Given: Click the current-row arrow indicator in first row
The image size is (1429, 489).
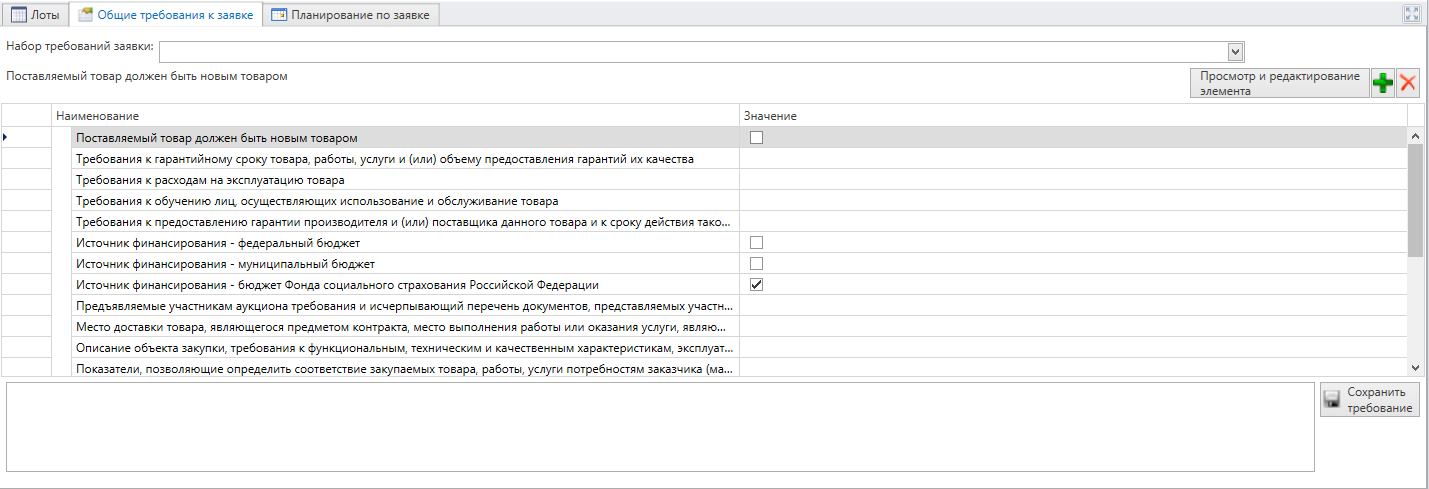Looking at the screenshot, I should coord(7,137).
